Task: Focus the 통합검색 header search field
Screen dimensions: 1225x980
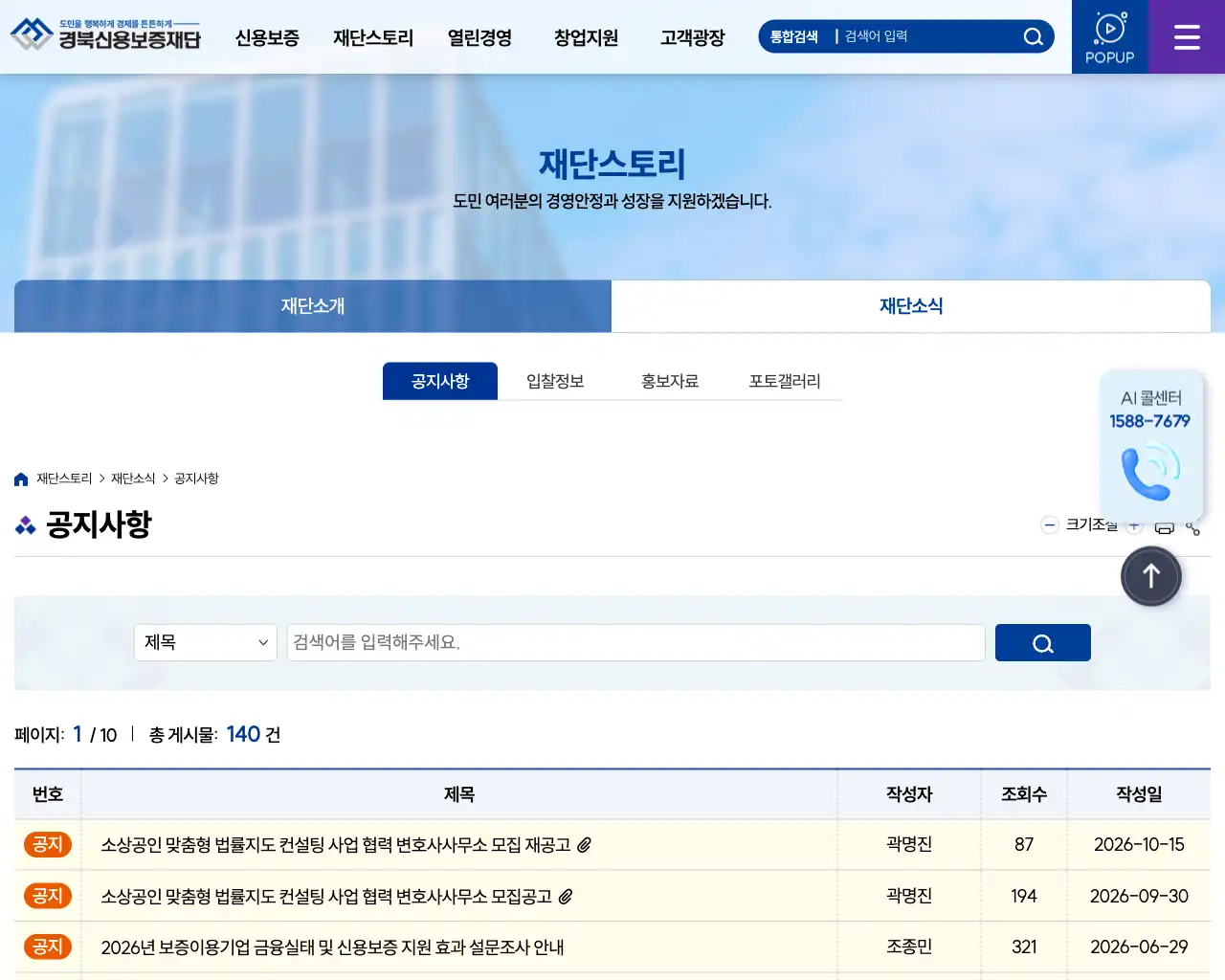Action: pos(928,36)
